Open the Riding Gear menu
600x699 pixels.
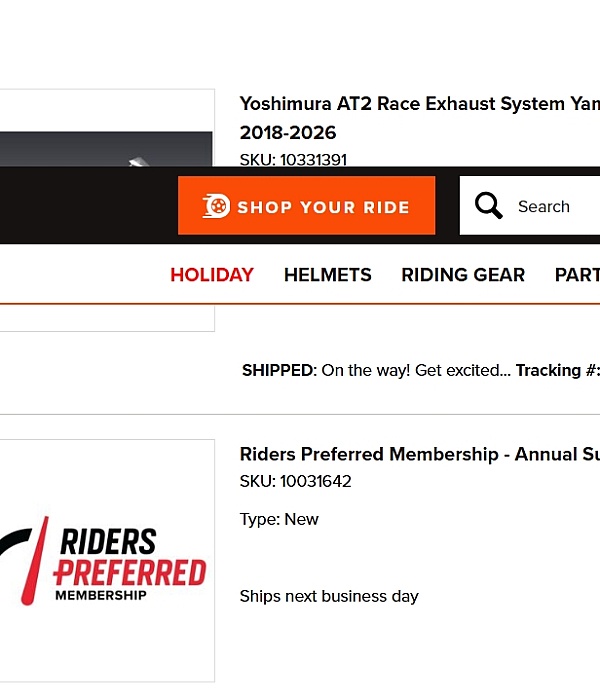tap(463, 275)
